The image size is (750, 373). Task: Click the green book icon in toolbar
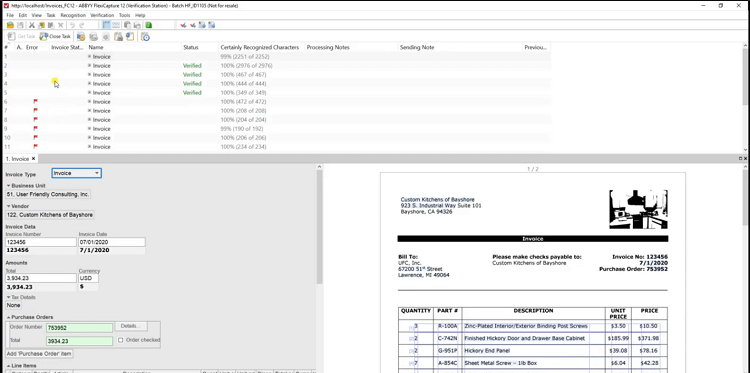(x=149, y=25)
